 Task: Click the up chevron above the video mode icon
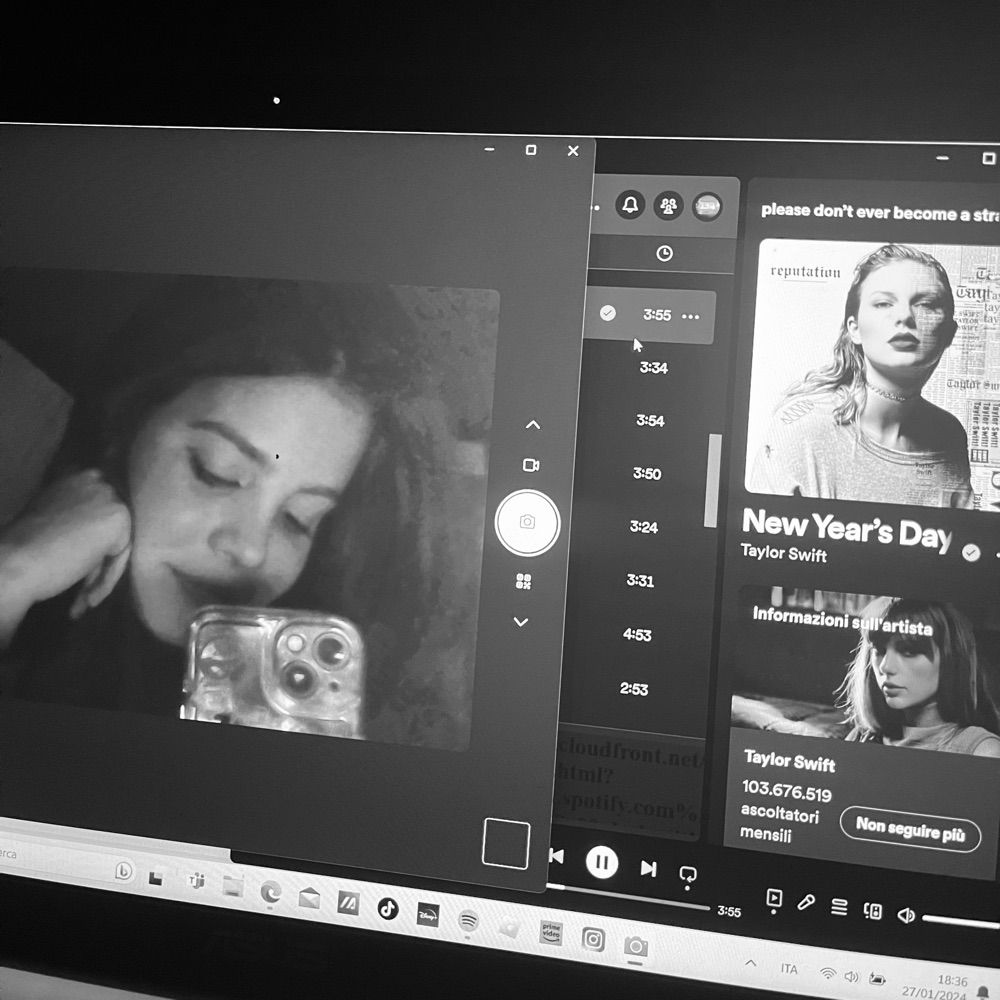pos(533,425)
